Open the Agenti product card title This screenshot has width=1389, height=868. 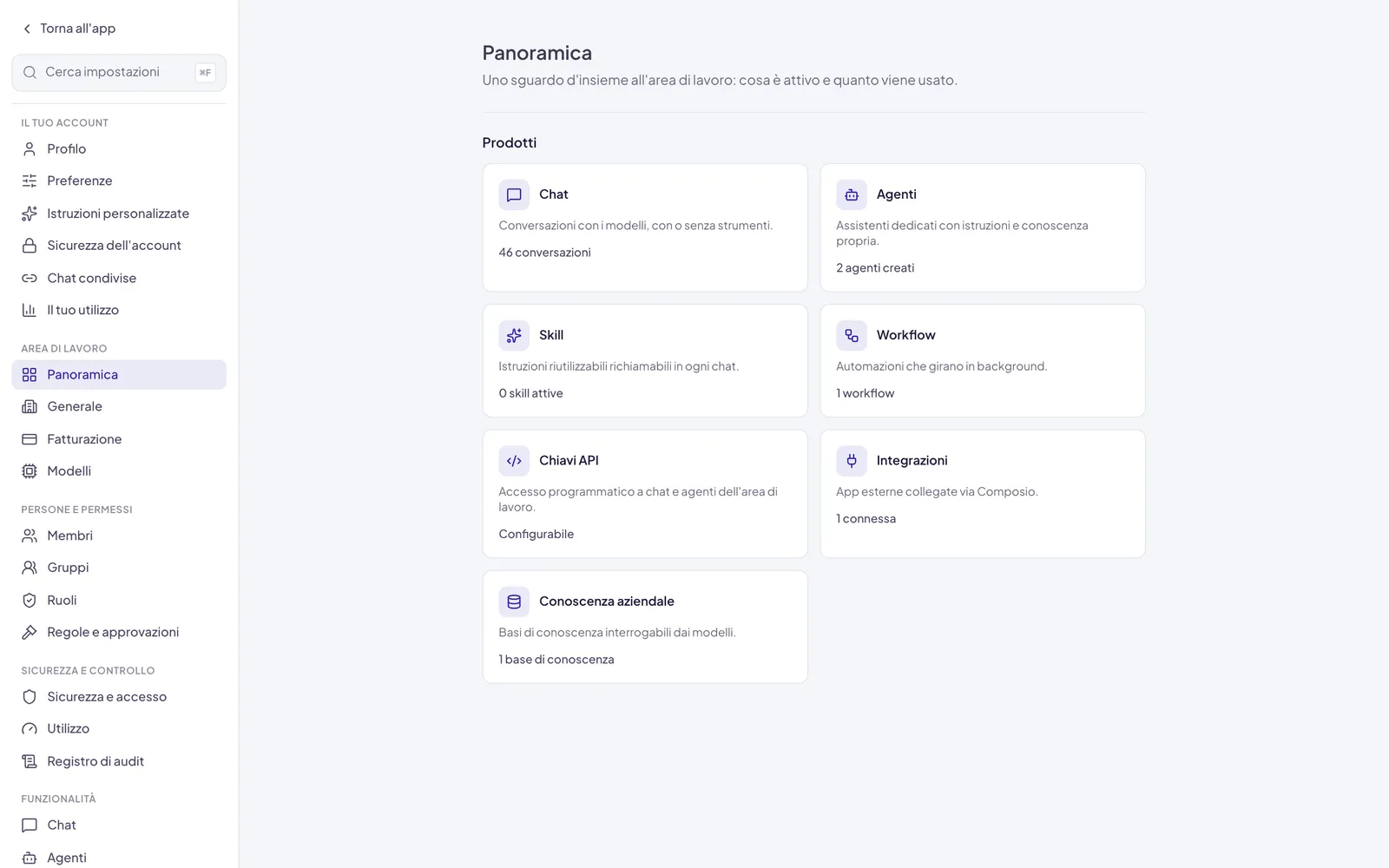(x=896, y=194)
